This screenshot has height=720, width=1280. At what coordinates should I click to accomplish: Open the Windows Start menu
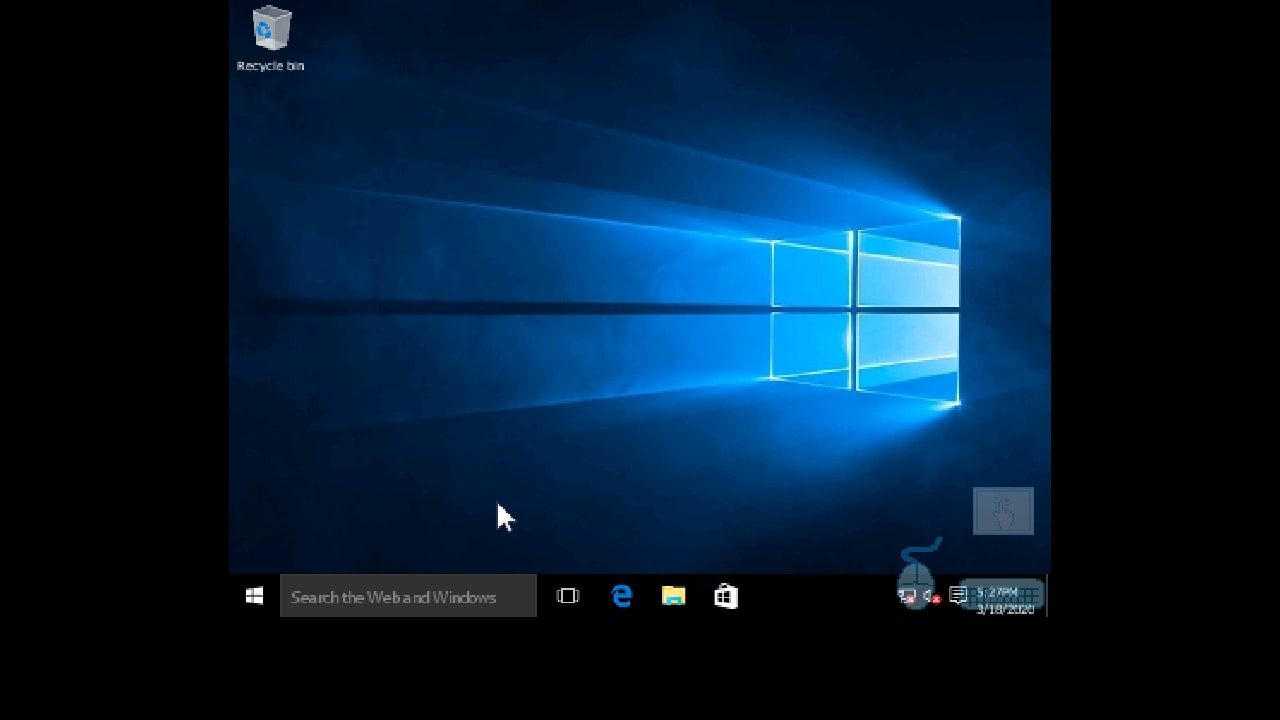pos(254,596)
